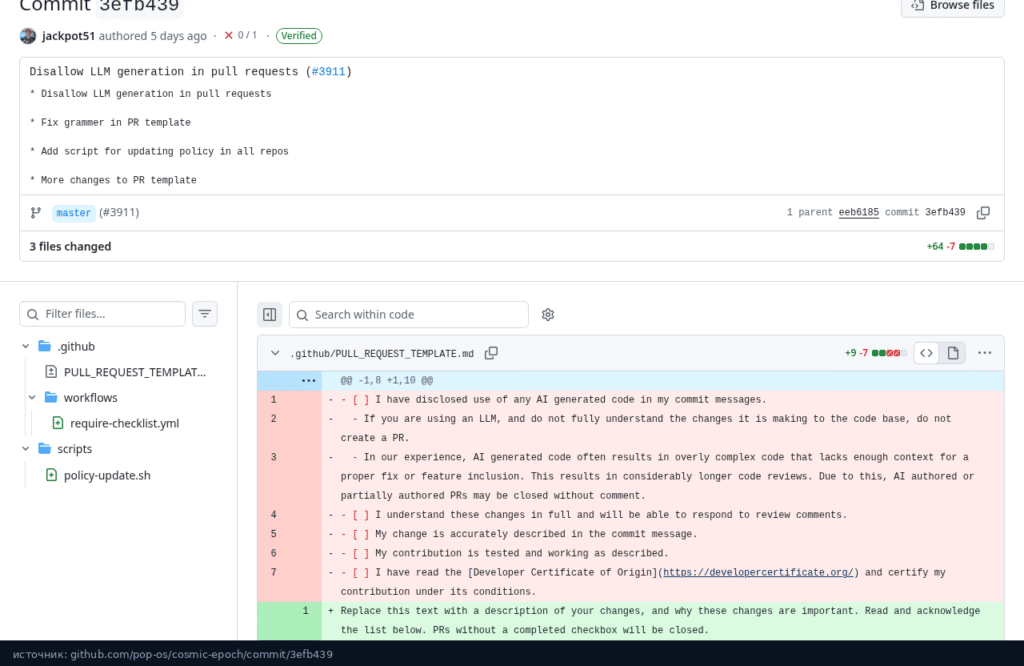This screenshot has width=1024, height=666.
Task: Open developercertificate.org link in diff
Action: 758,573
